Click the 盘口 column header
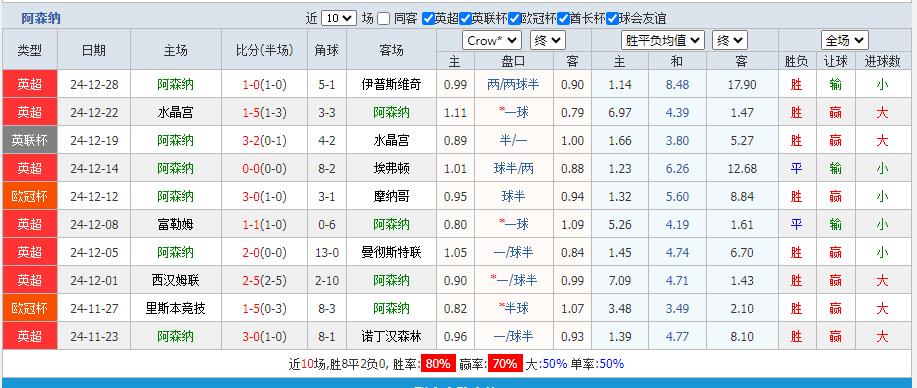 (513, 61)
